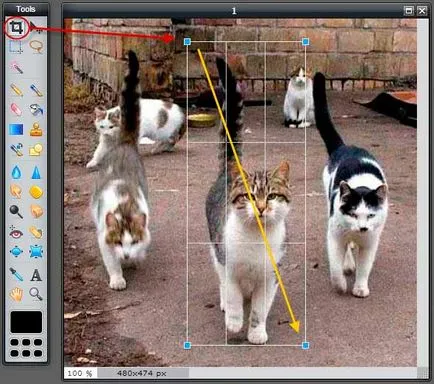Viewport: 434px width, 384px height.
Task: Select the Bloat tool
Action: tap(16, 252)
